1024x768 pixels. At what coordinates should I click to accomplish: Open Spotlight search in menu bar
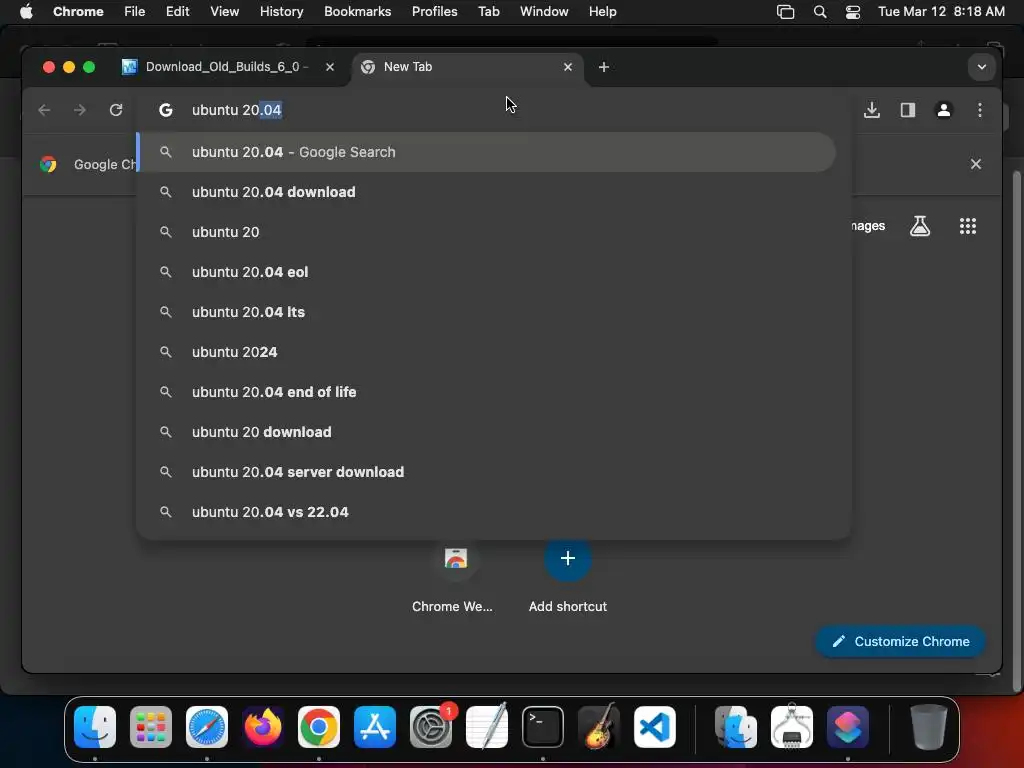(x=820, y=11)
